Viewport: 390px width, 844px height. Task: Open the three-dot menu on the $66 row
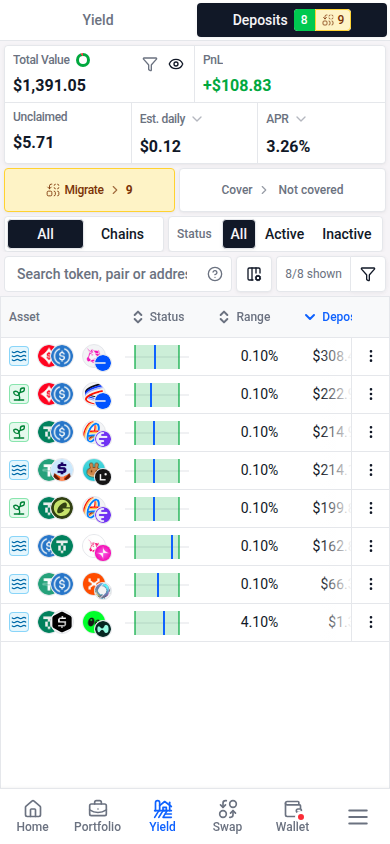[371, 584]
